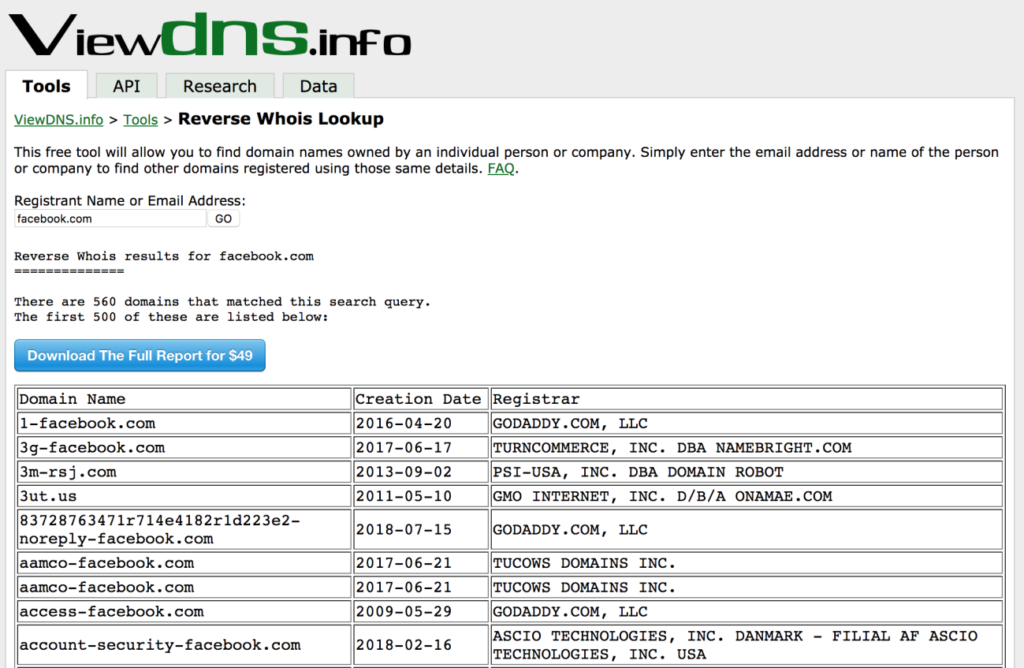Click the GO button
This screenshot has width=1024, height=668.
pos(223,219)
